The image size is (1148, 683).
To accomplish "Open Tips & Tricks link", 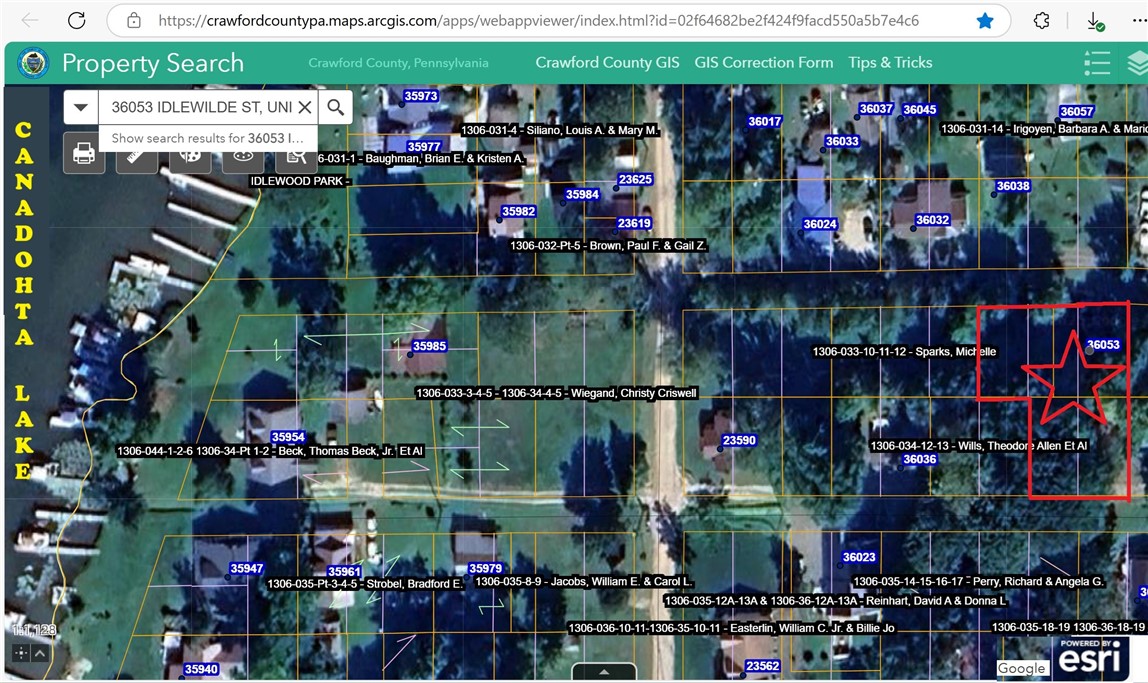I will (890, 62).
